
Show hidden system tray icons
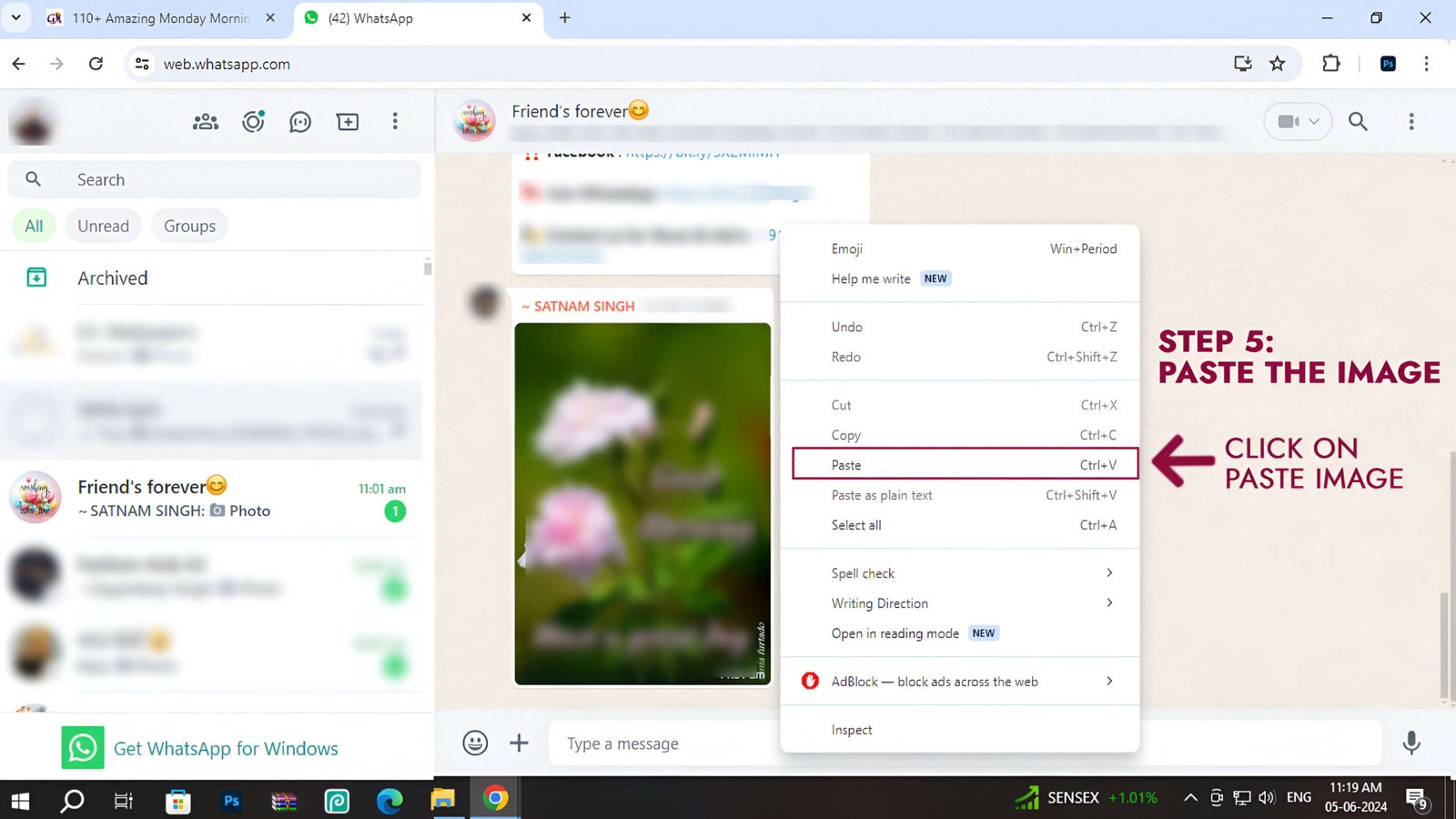(x=1189, y=798)
